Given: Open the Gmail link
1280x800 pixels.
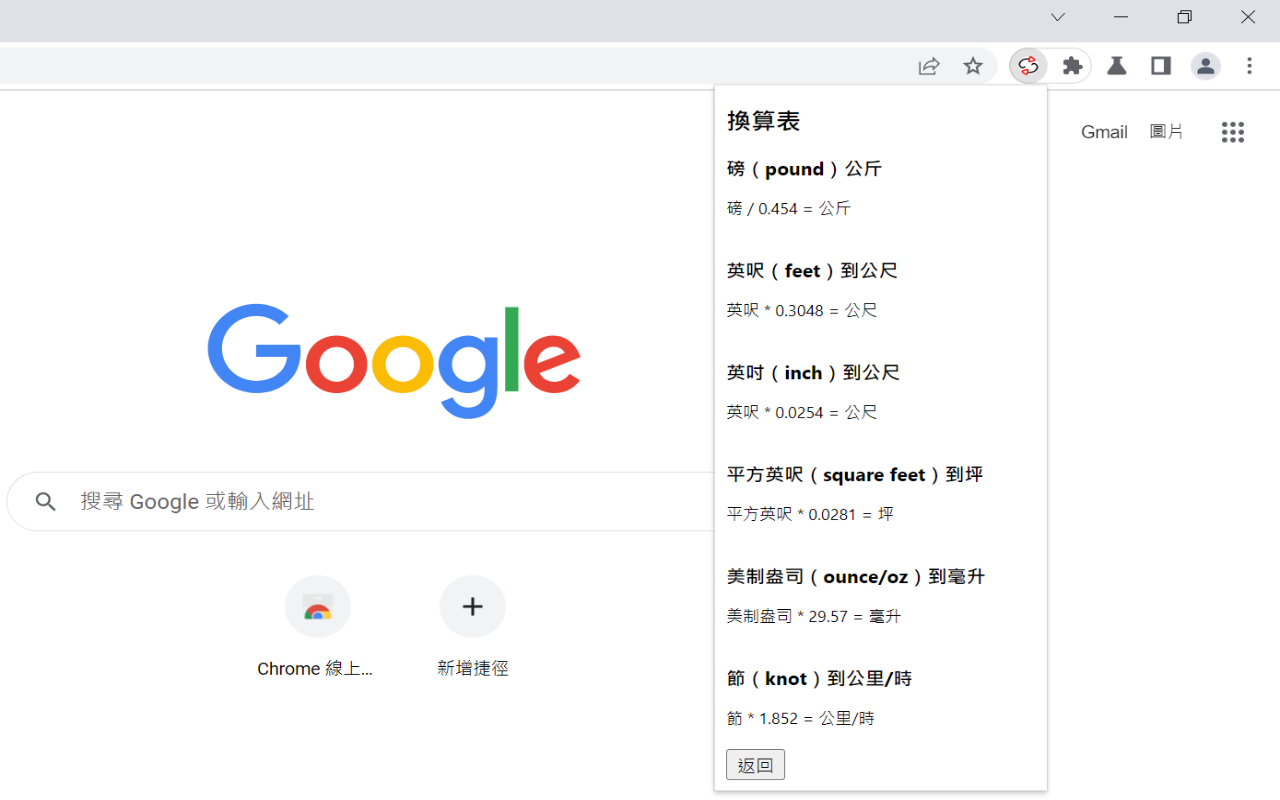Looking at the screenshot, I should coord(1104,132).
